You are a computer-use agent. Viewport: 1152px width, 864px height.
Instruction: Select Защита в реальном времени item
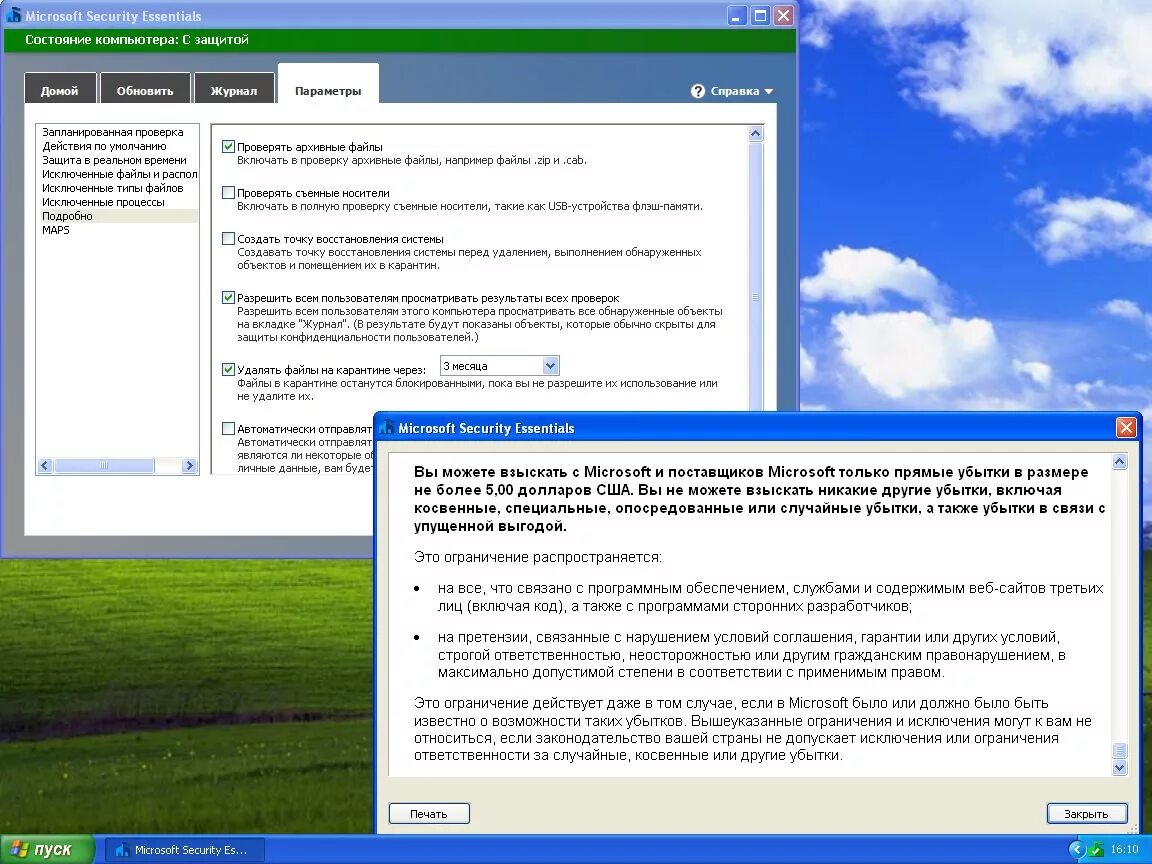coord(114,160)
